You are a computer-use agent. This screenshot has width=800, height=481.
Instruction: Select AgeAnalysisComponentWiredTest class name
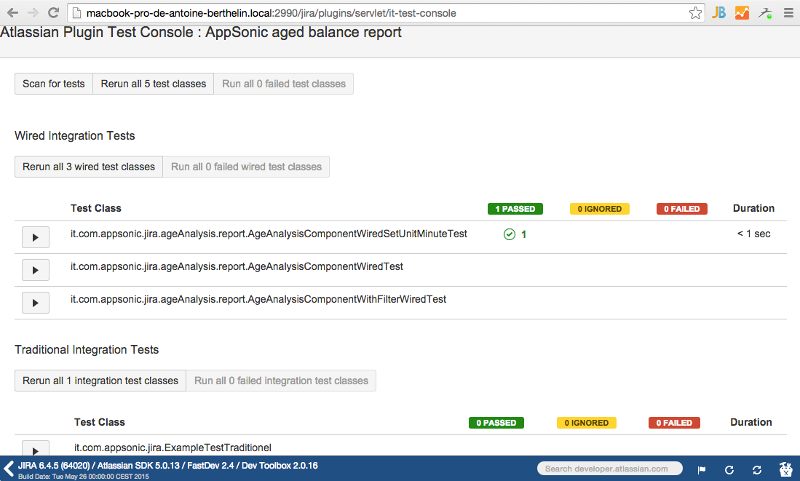[237, 266]
